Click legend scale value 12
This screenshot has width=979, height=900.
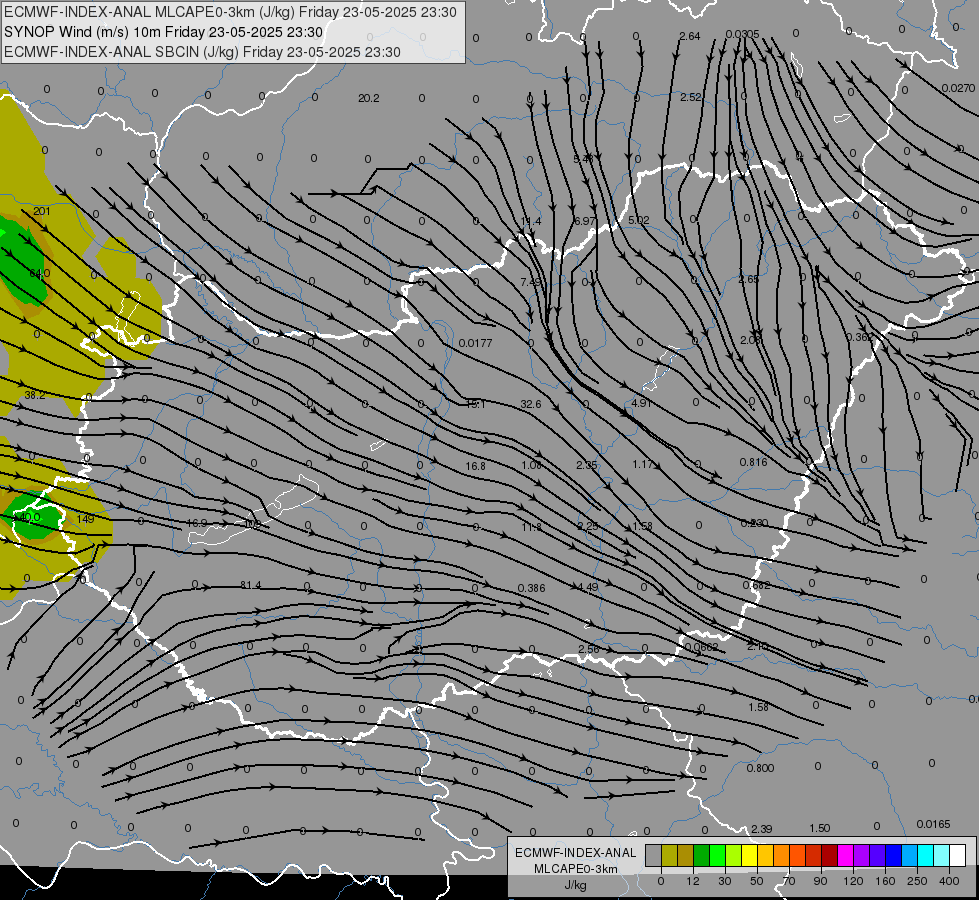(692, 881)
